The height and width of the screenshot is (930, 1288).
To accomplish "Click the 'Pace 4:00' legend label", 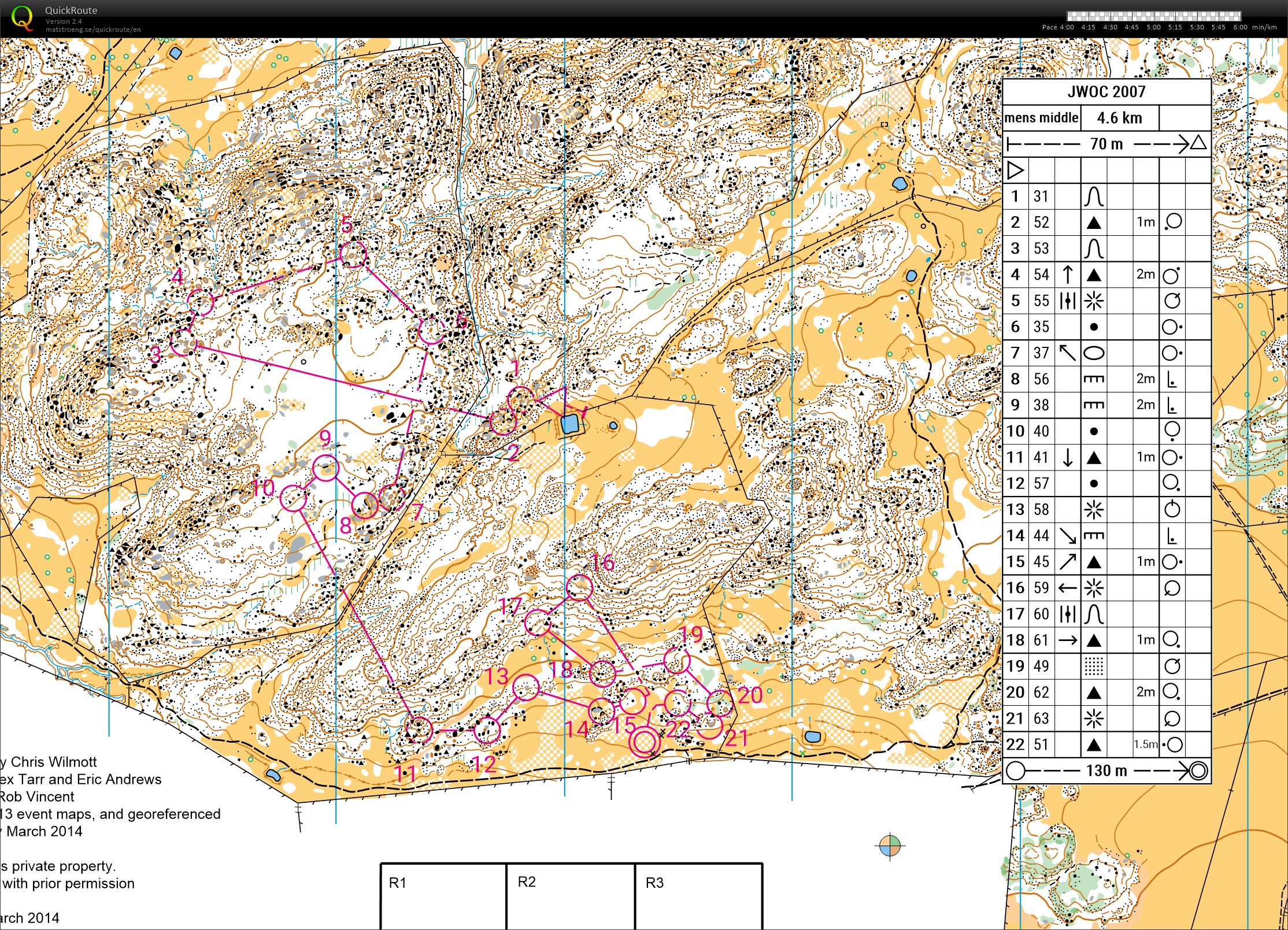I will 1058,27.
